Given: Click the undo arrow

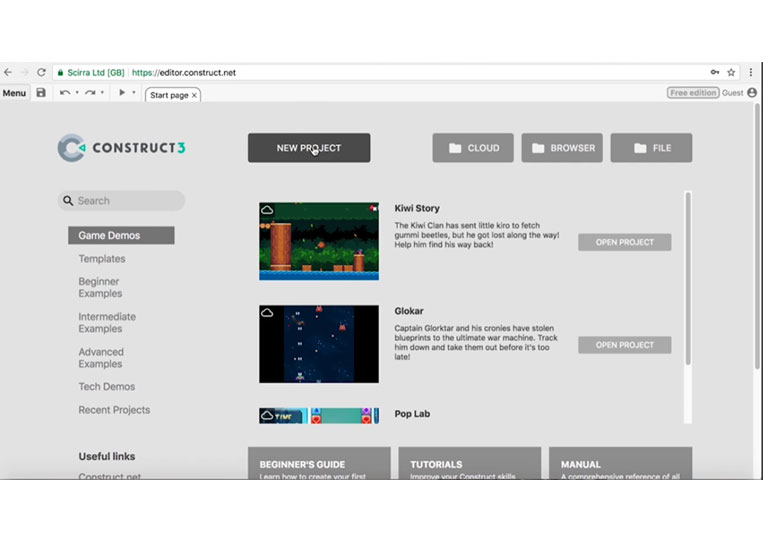Looking at the screenshot, I should [x=65, y=92].
